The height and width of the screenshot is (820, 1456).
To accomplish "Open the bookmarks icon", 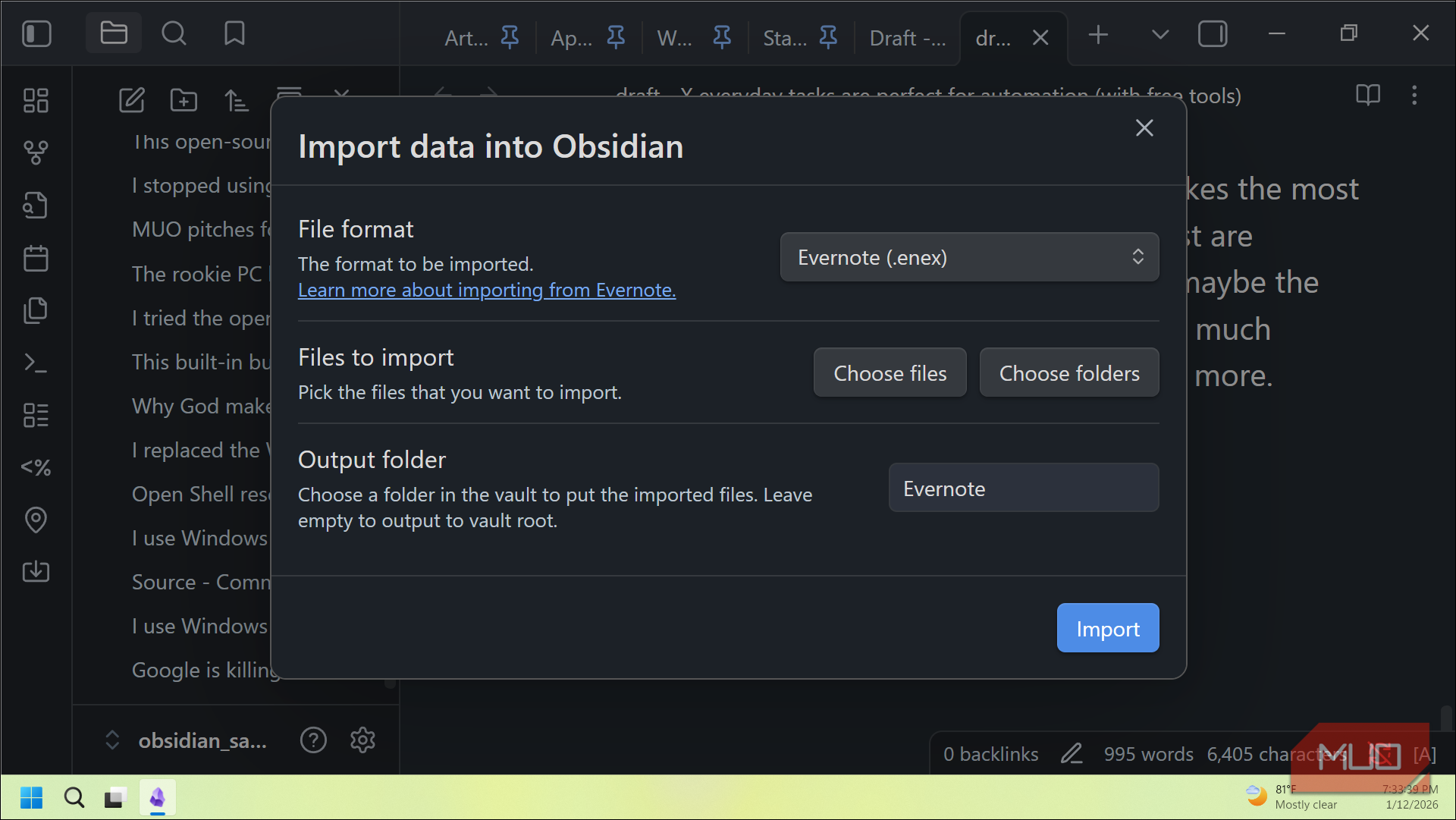I will coord(234,33).
